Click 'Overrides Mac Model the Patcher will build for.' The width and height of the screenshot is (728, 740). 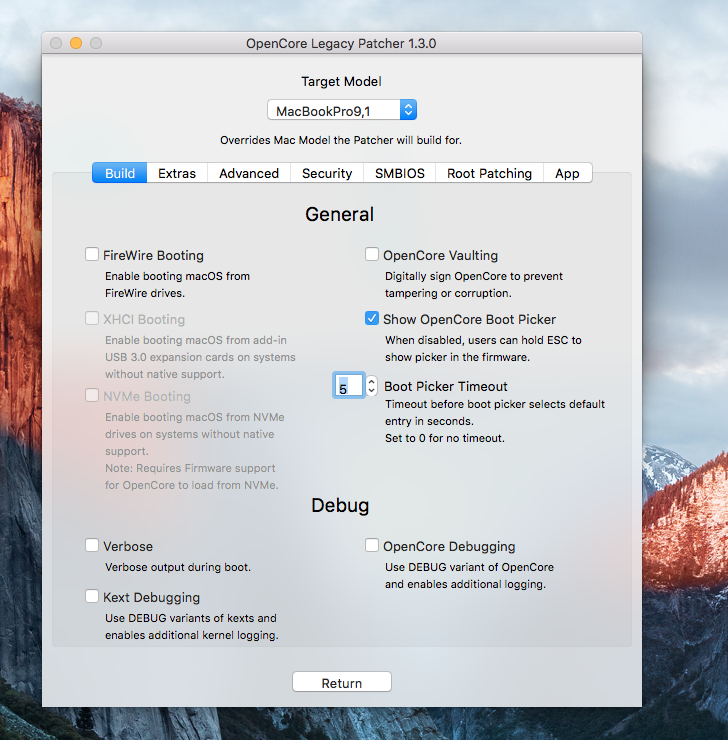[341, 140]
